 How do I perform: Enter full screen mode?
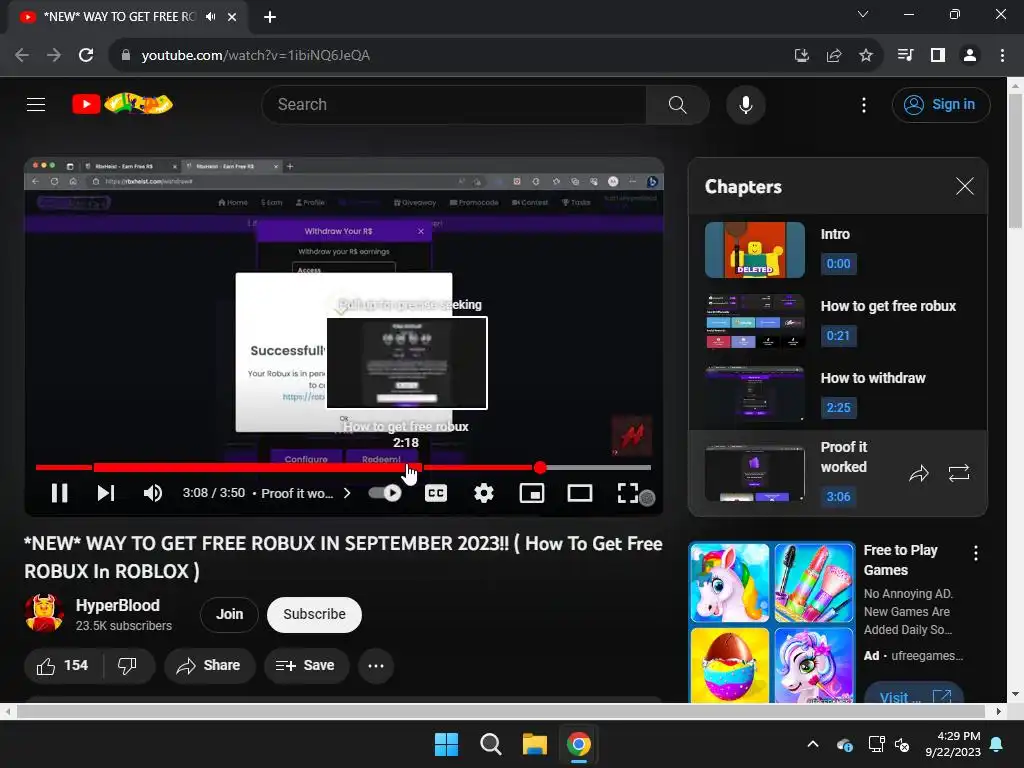tap(627, 493)
